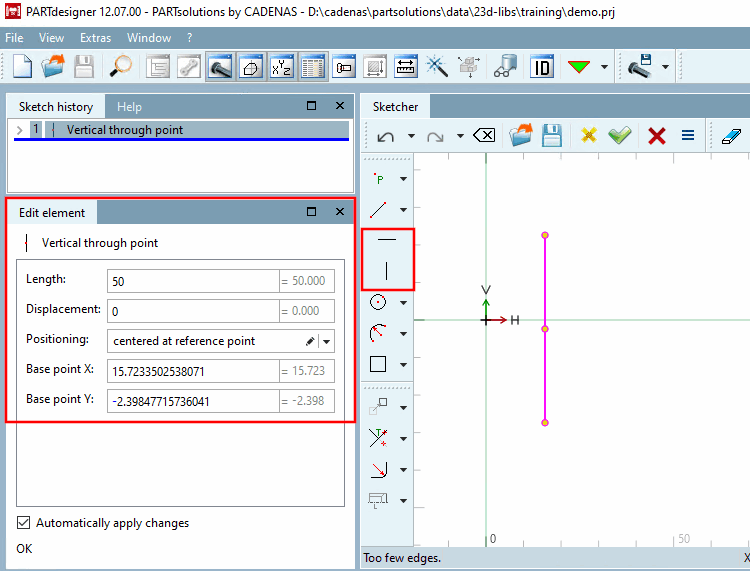
Task: Open the View menu
Action: 51,38
